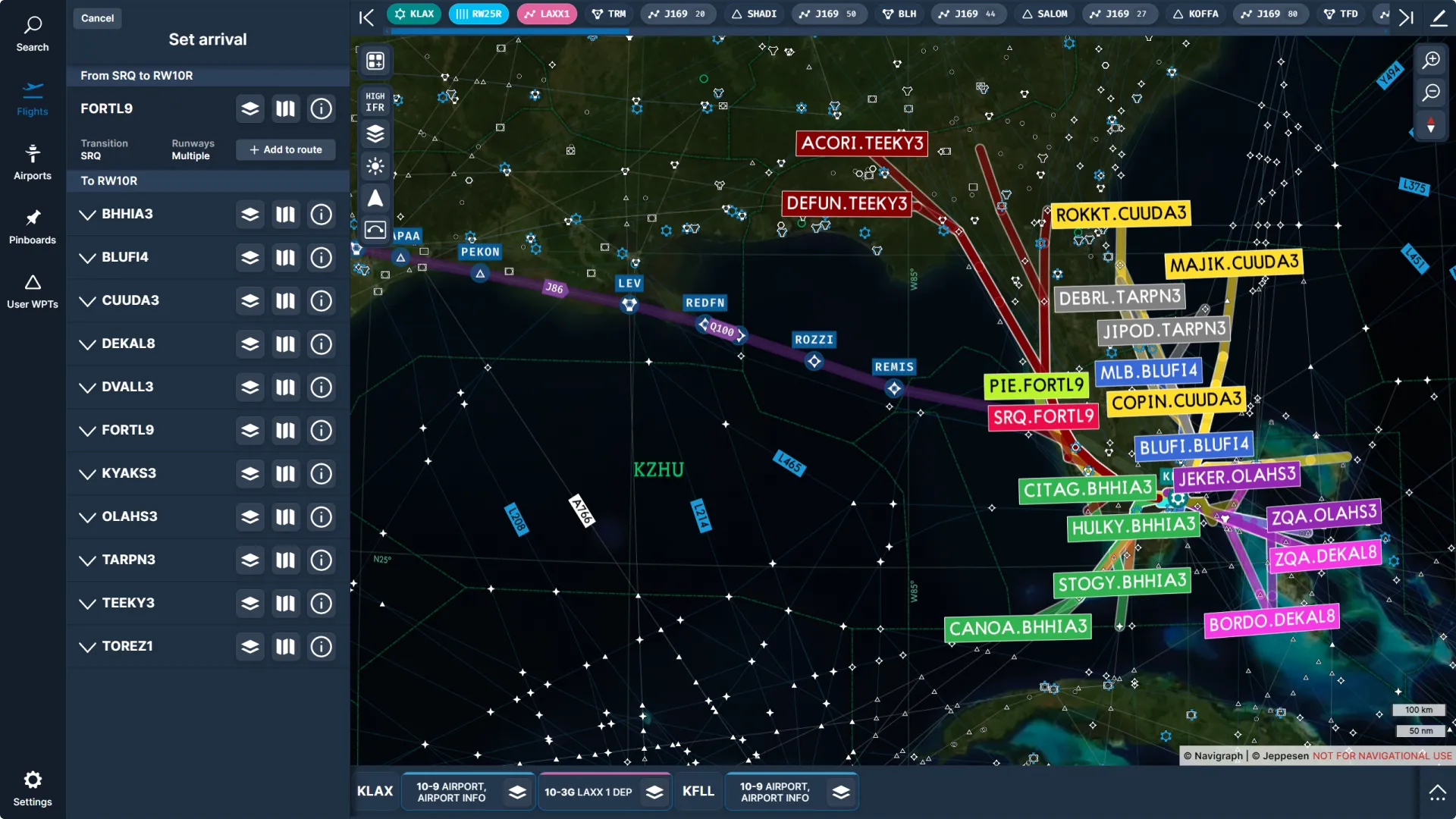Image resolution: width=1456 pixels, height=819 pixels.
Task: Toggle the RW25R runway chip
Action: pyautogui.click(x=478, y=13)
